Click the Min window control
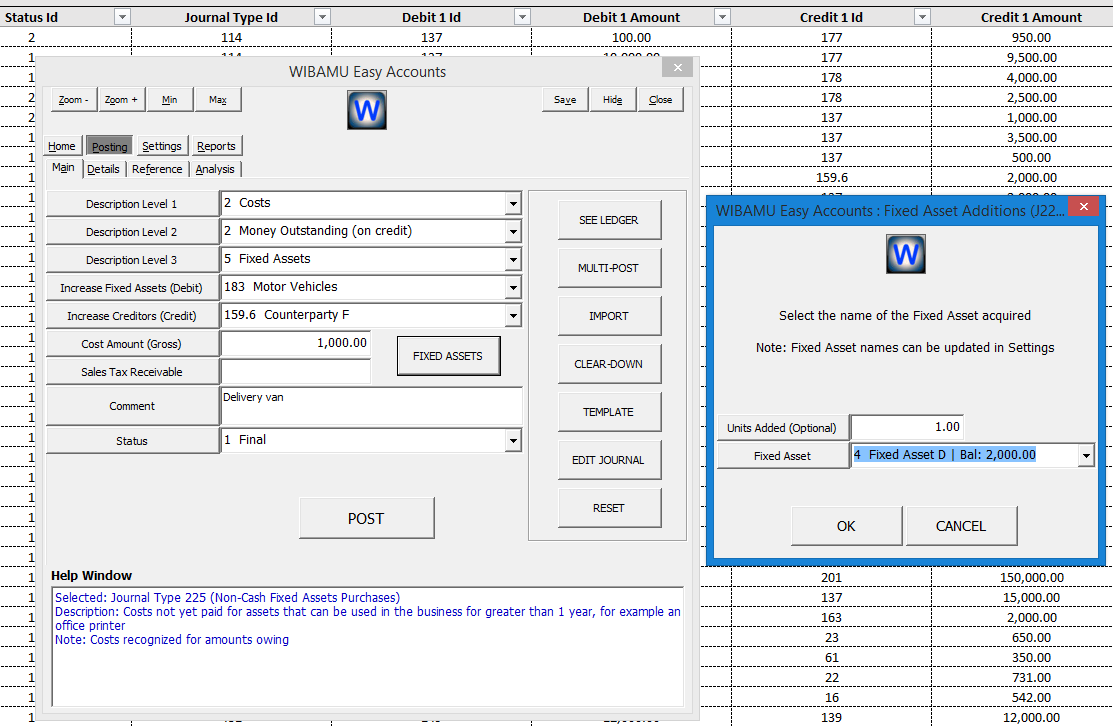The height and width of the screenshot is (726, 1113). (169, 99)
